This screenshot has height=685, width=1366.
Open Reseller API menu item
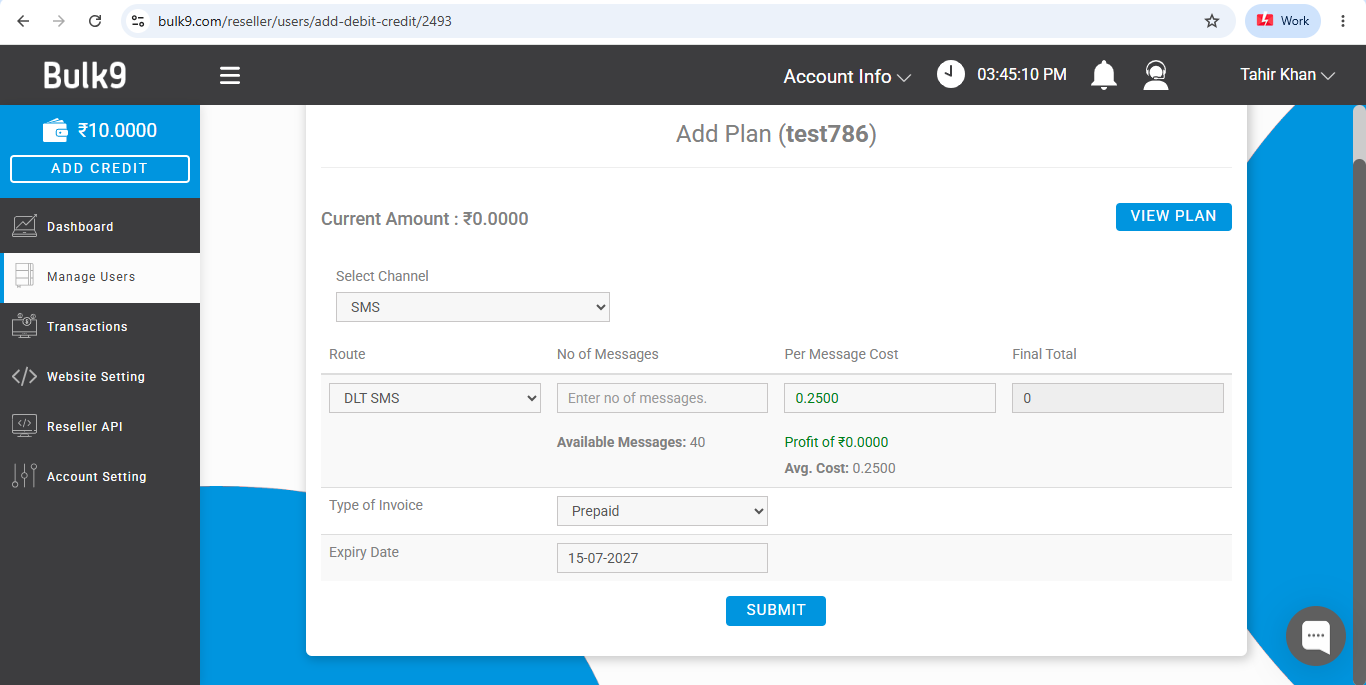(100, 427)
